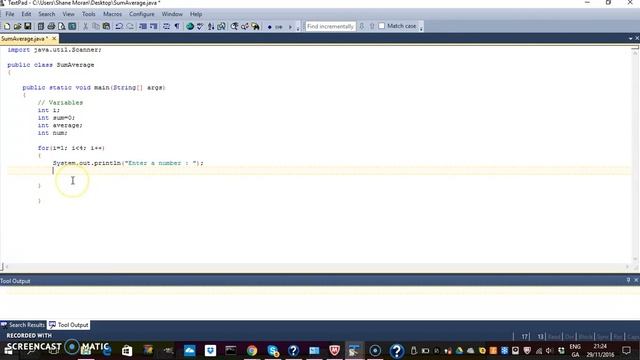Image resolution: width=640 pixels, height=360 pixels.
Task: Redo edit with the Redo arrow icon
Action: point(130,26)
